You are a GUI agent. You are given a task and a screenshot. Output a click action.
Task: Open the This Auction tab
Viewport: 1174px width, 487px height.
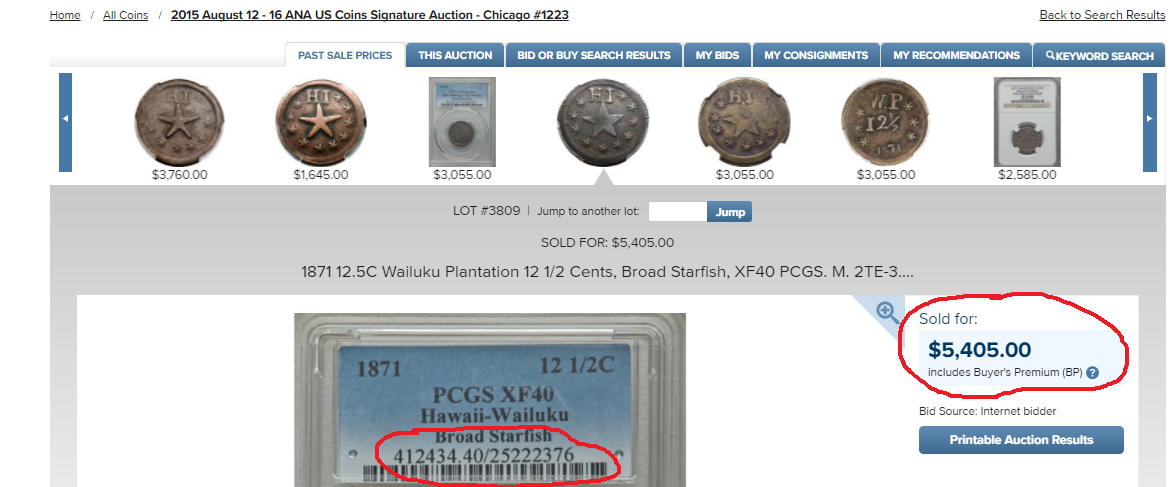pos(455,55)
